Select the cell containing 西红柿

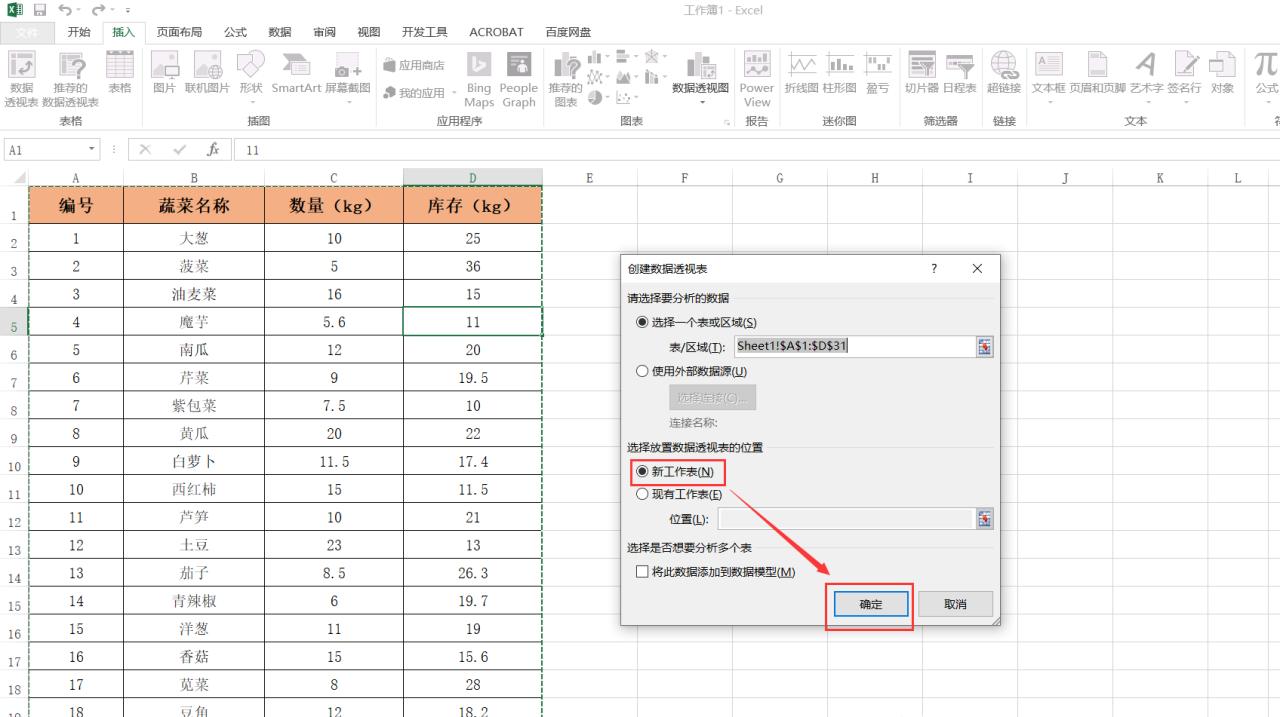pyautogui.click(x=194, y=490)
